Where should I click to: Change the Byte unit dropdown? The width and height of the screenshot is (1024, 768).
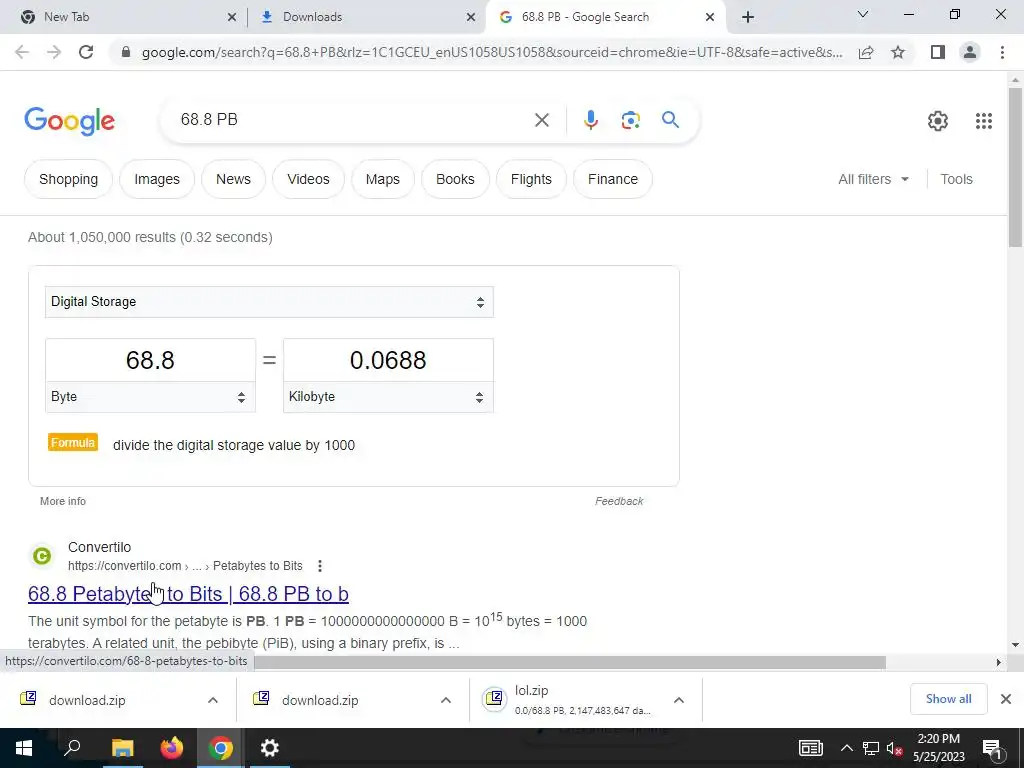coord(150,397)
